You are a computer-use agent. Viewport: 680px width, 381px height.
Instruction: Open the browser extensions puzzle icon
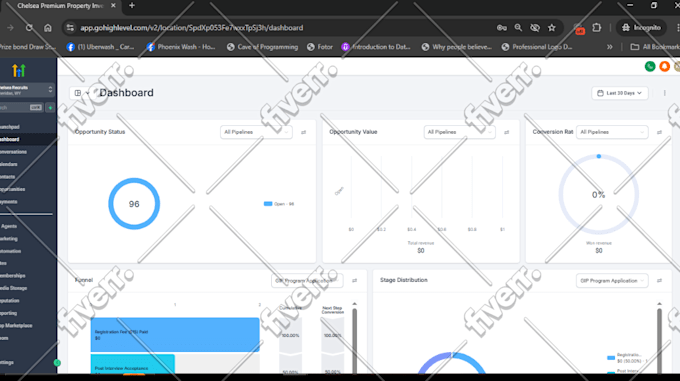[597, 28]
